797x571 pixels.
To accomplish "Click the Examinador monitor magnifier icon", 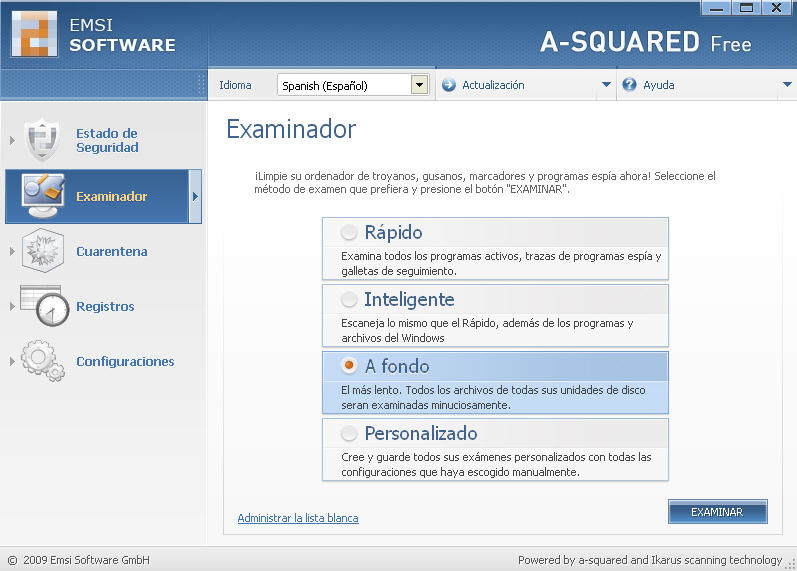I will [43, 196].
